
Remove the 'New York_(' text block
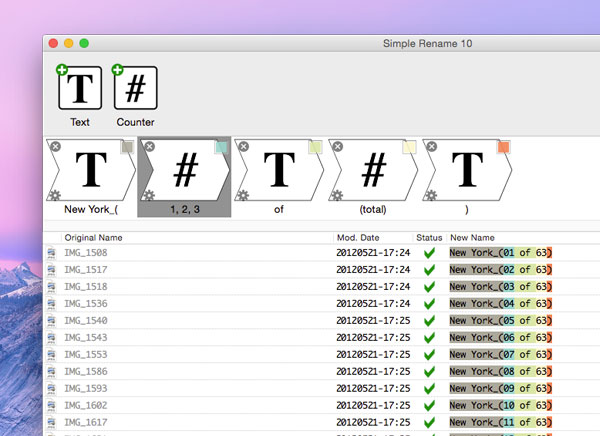pyautogui.click(x=55, y=147)
